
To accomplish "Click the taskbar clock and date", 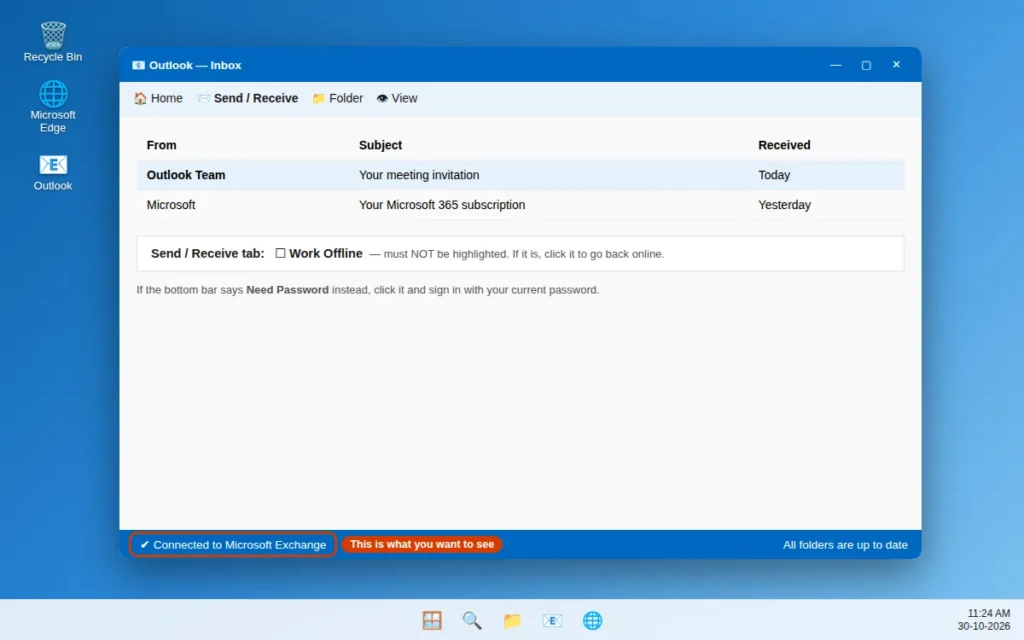I will [984, 620].
